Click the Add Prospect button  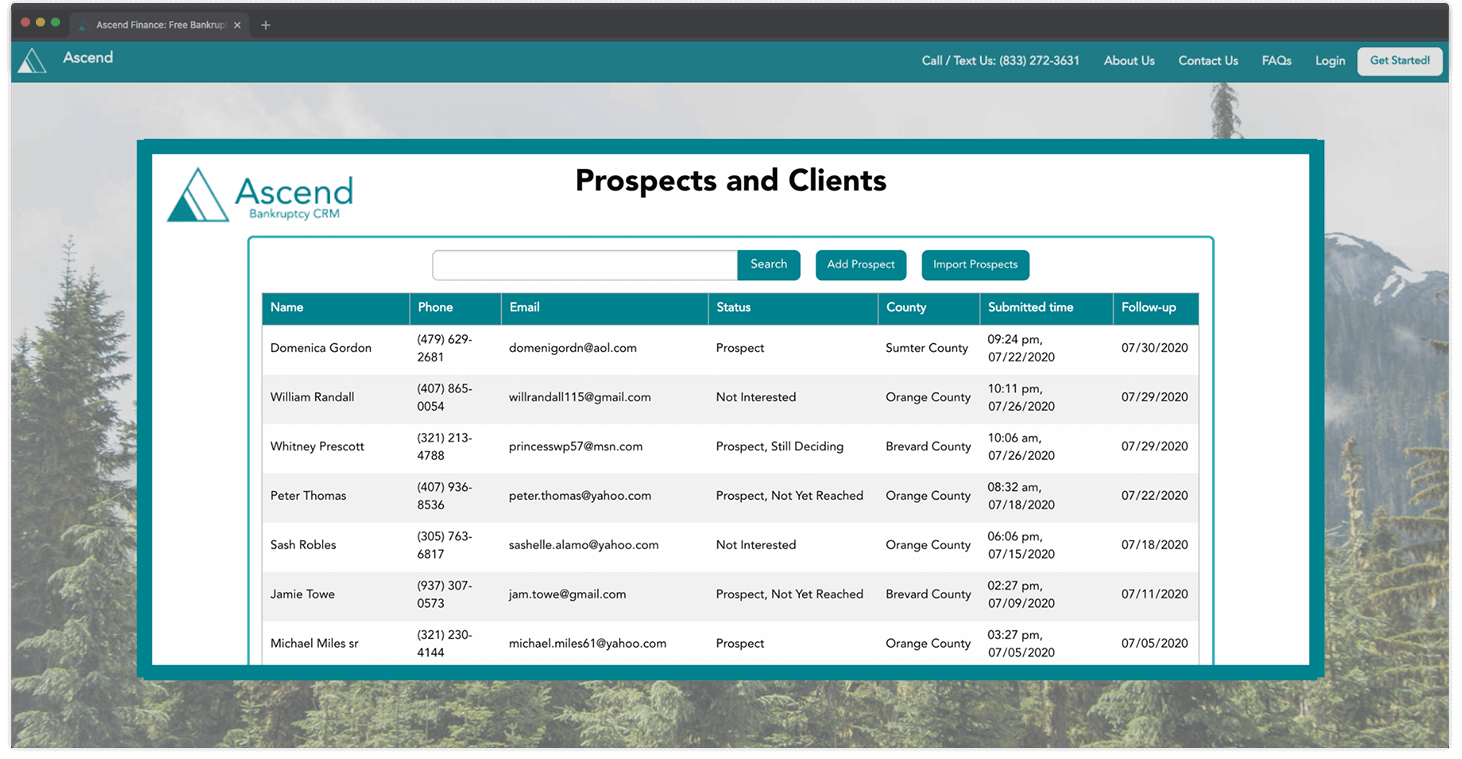[x=860, y=264]
